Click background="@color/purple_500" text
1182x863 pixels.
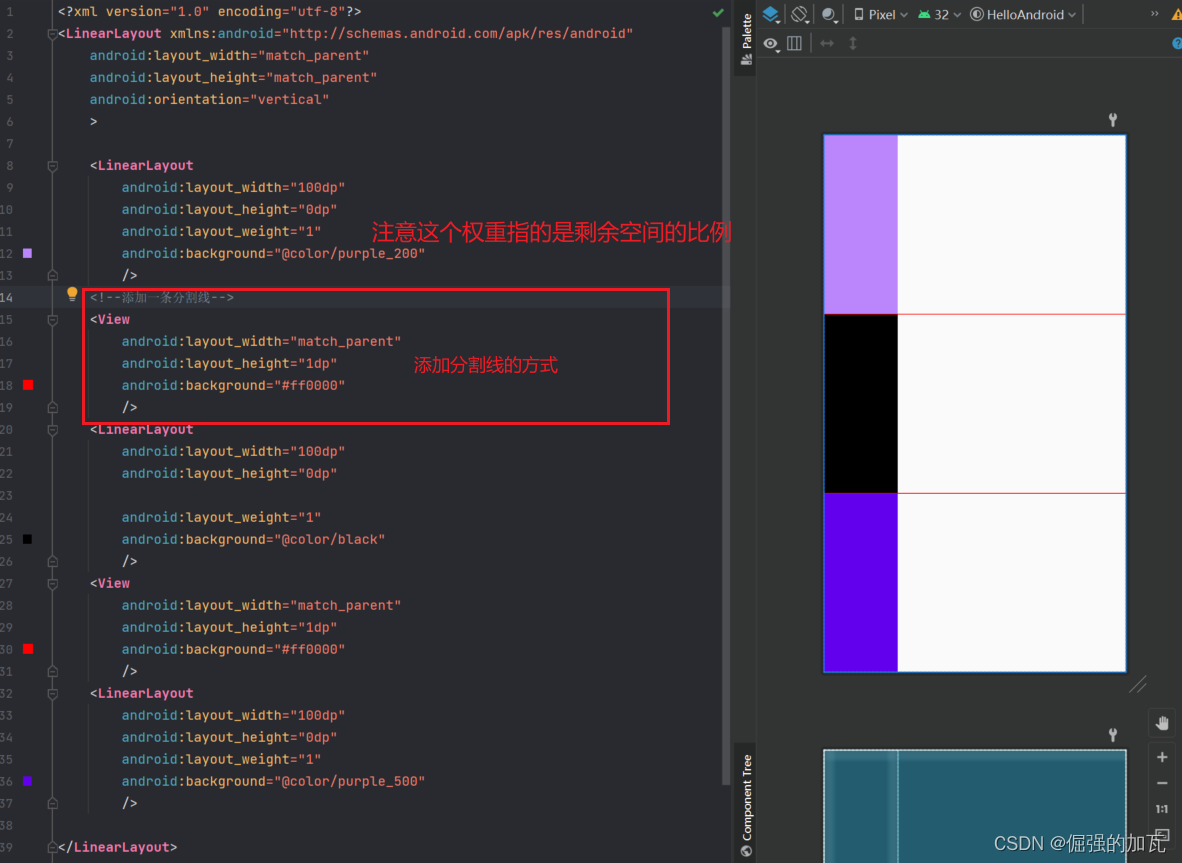(274, 781)
